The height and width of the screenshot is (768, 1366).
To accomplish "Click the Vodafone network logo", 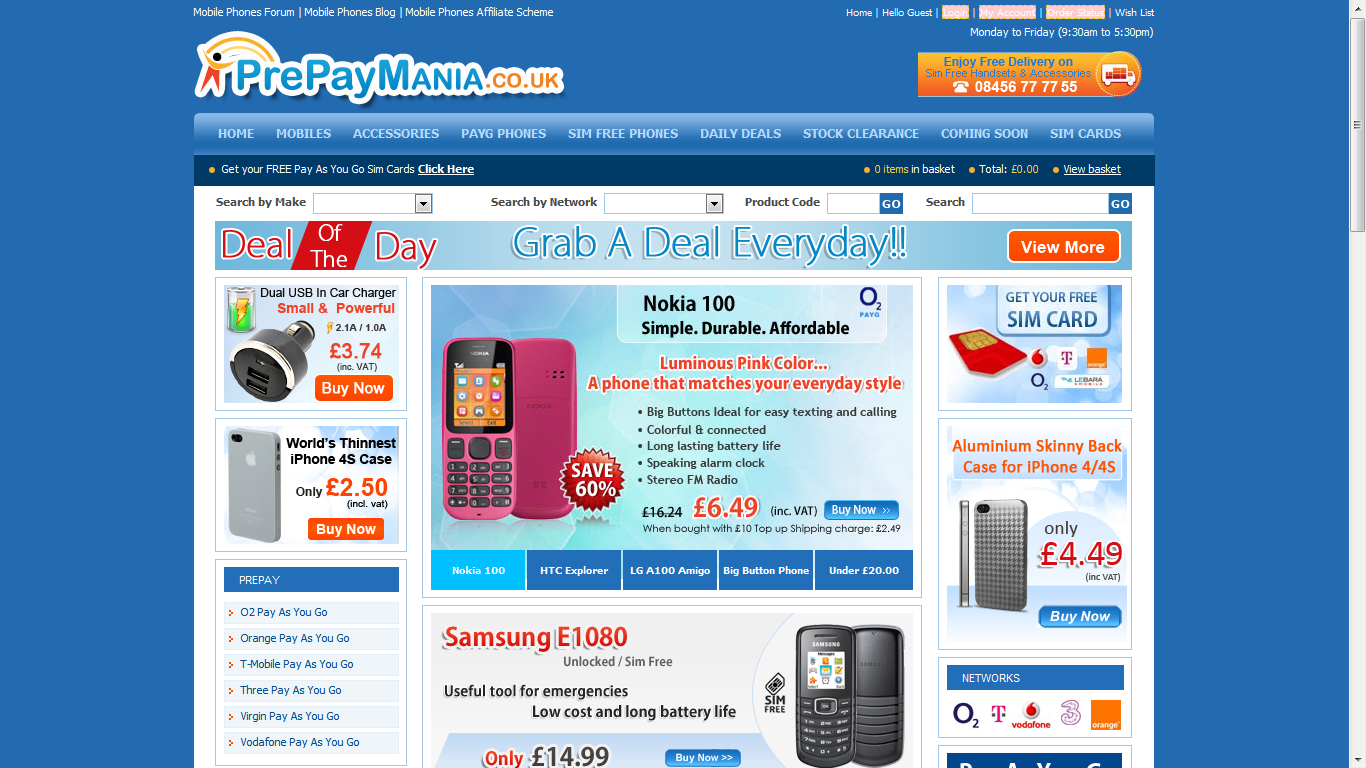I will coord(1031,714).
